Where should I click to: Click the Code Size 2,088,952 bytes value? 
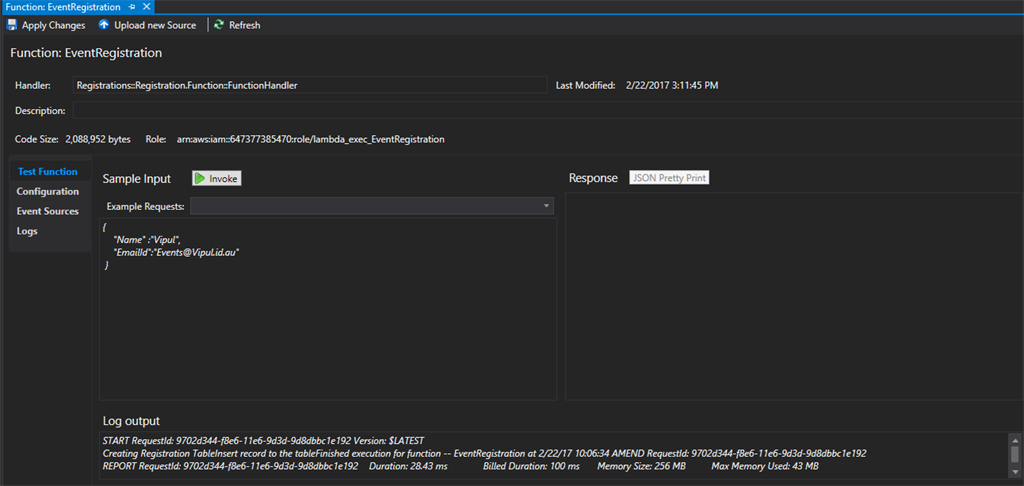tap(98, 139)
